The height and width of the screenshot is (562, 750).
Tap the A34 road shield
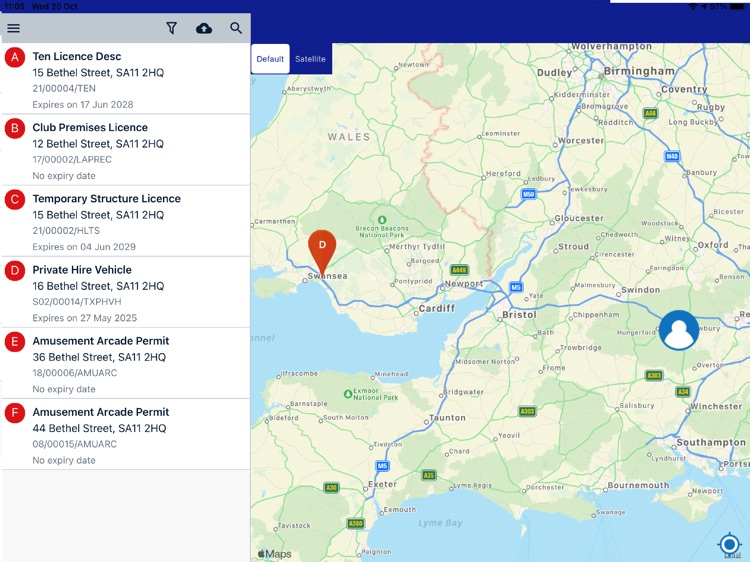tap(683, 392)
